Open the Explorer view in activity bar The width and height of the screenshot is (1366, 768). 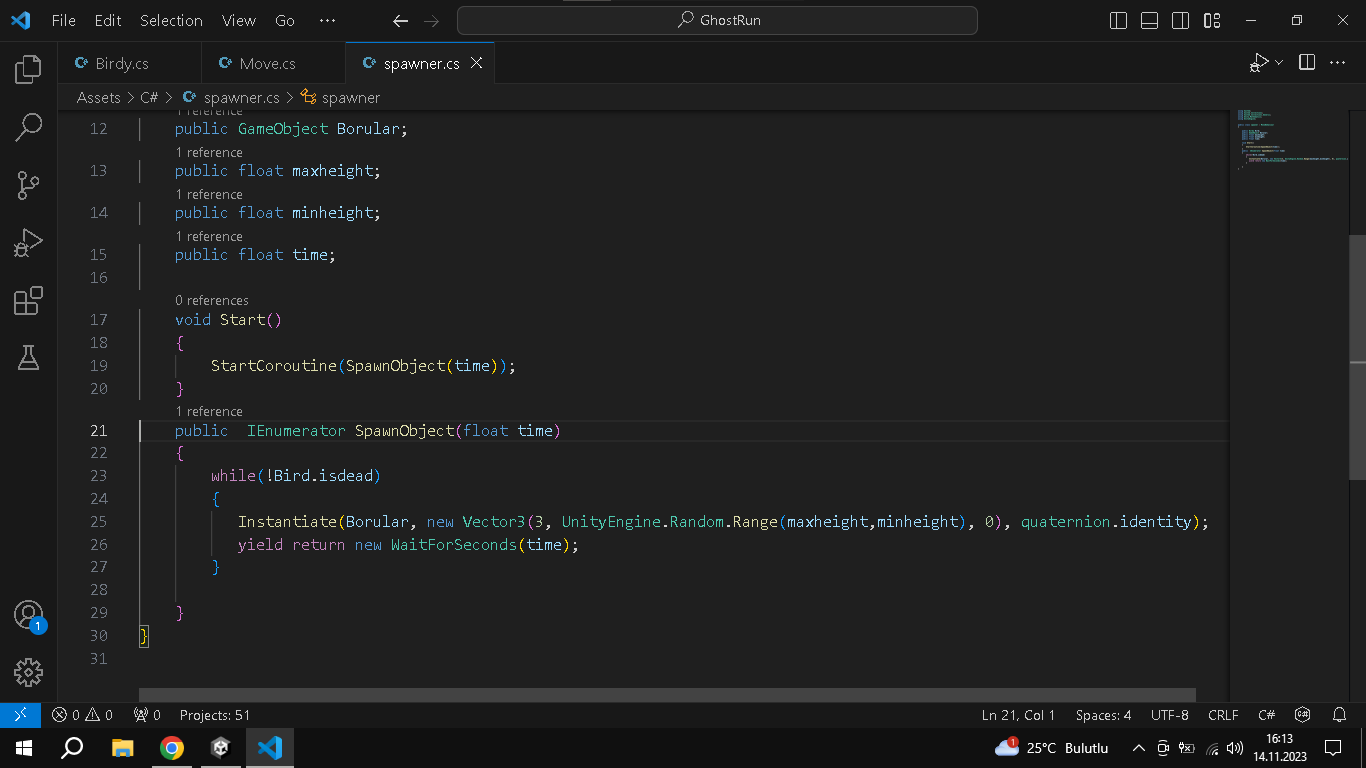(x=28, y=69)
